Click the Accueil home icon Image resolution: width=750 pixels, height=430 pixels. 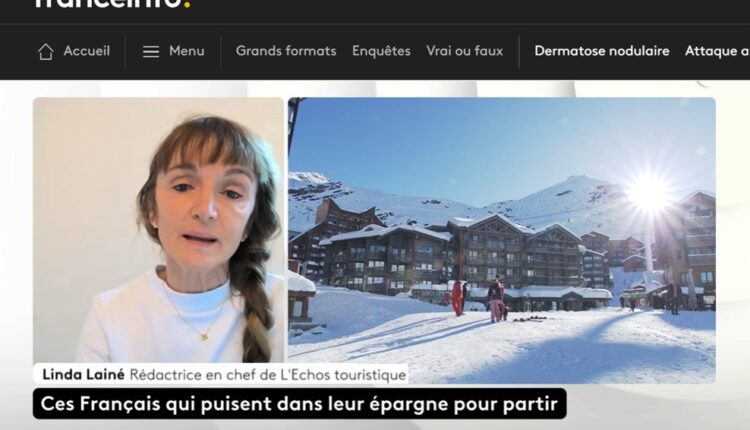tap(45, 52)
